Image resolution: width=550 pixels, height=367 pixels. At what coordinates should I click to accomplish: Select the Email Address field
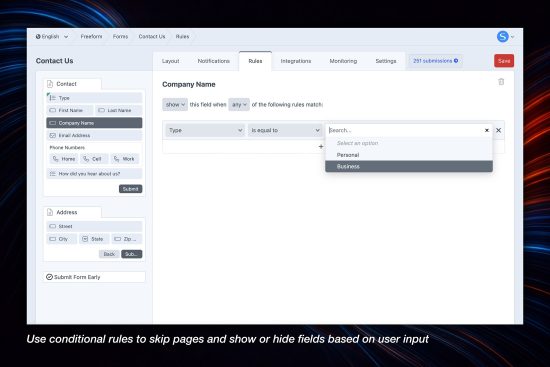click(94, 135)
